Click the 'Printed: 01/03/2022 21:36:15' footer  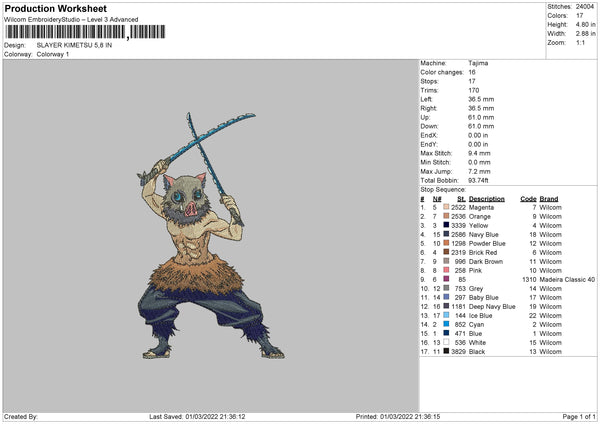tap(398, 417)
